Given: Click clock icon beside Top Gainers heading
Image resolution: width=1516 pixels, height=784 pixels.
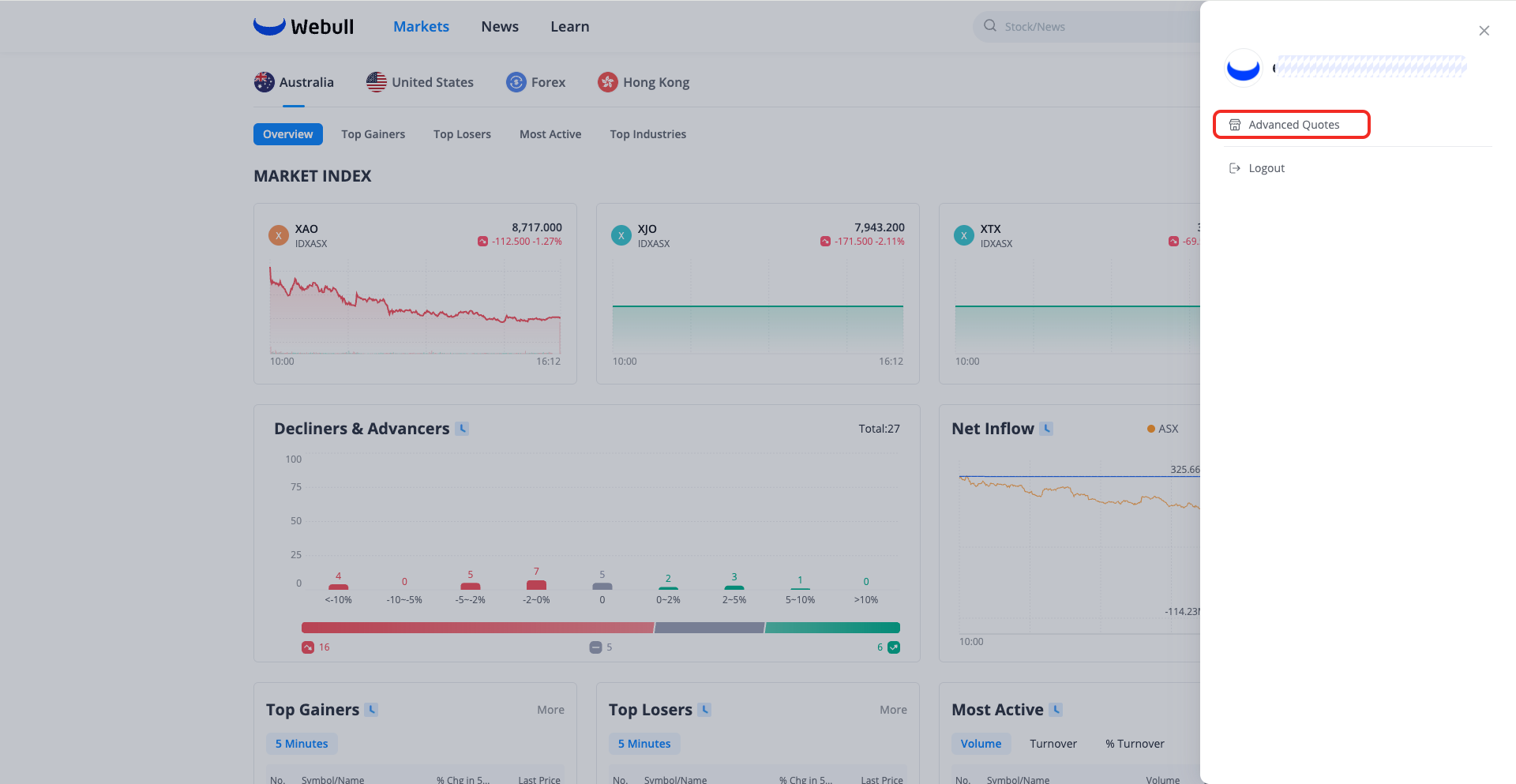Looking at the screenshot, I should pos(372,710).
